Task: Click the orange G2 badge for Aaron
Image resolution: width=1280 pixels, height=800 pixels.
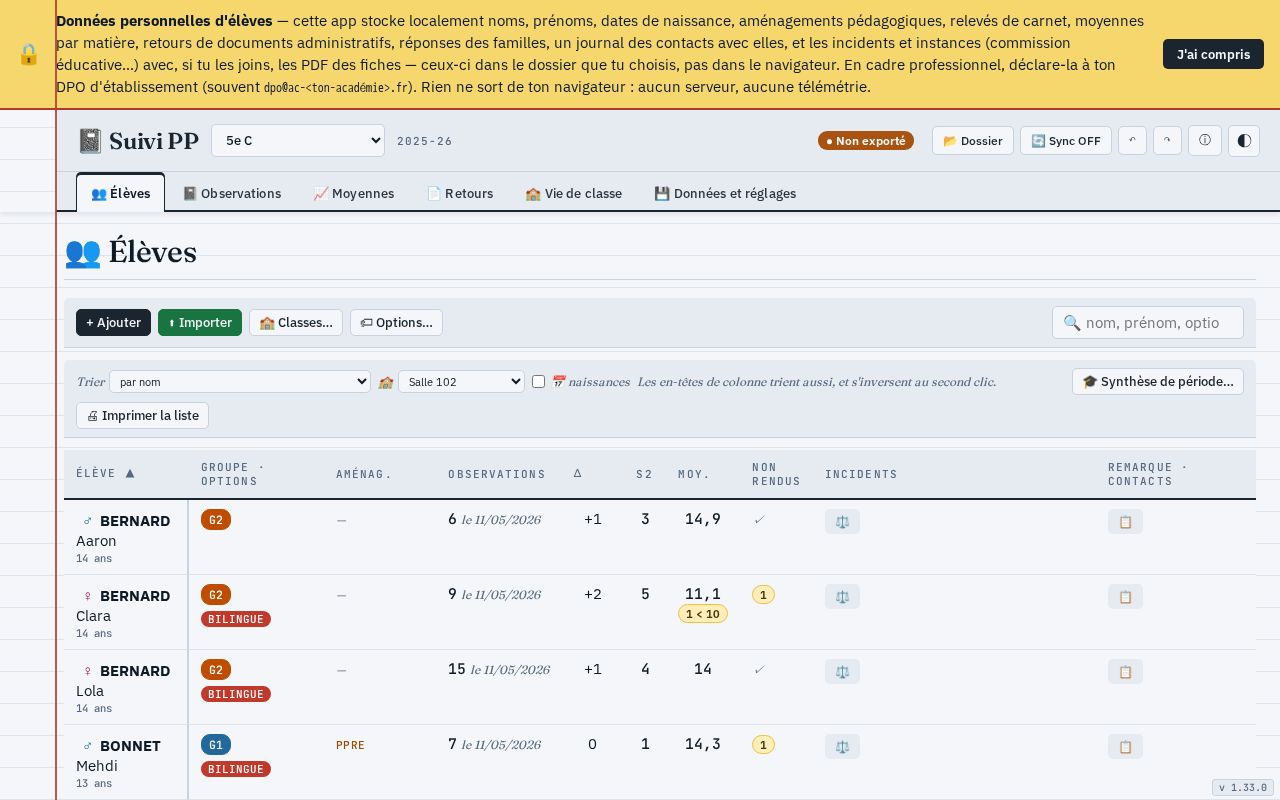Action: click(216, 520)
